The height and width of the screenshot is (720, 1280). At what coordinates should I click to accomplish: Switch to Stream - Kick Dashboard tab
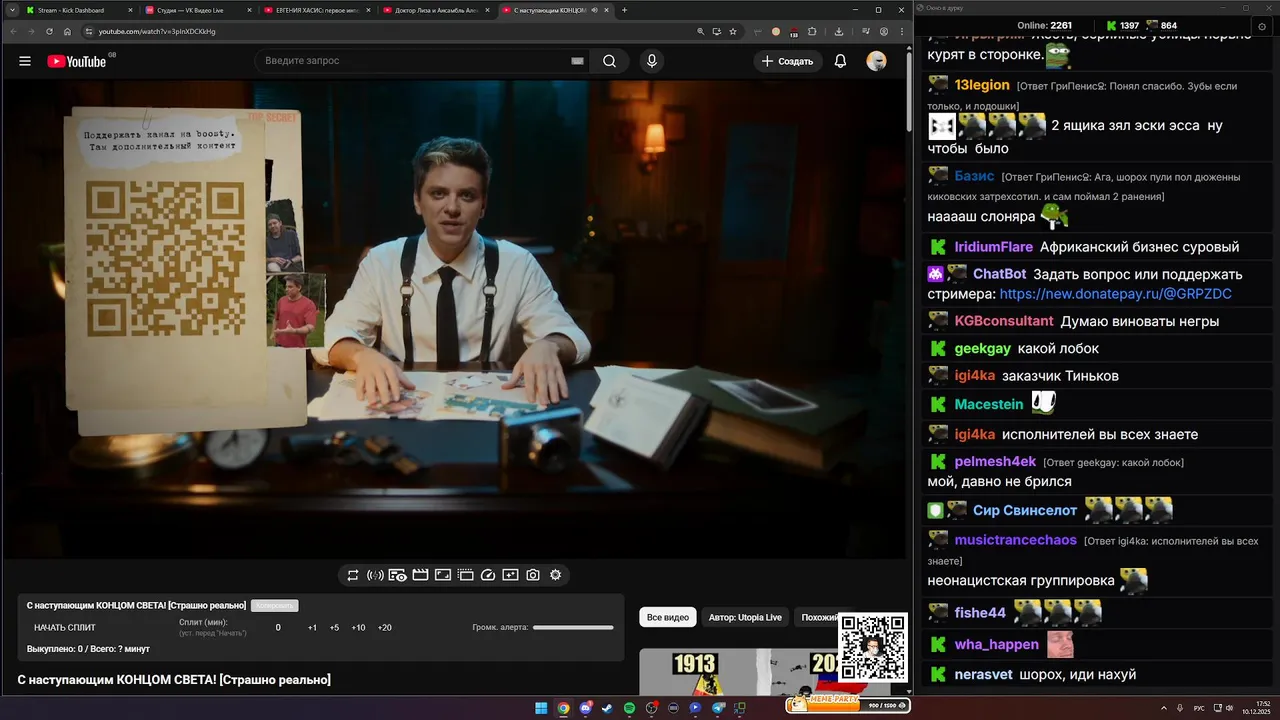pos(79,10)
